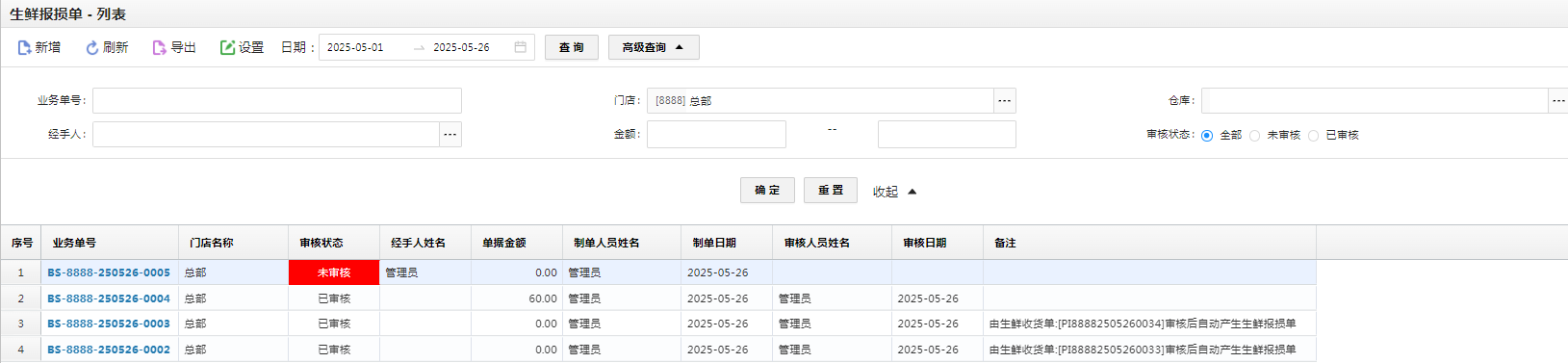Select row number 3 in the list

21,324
